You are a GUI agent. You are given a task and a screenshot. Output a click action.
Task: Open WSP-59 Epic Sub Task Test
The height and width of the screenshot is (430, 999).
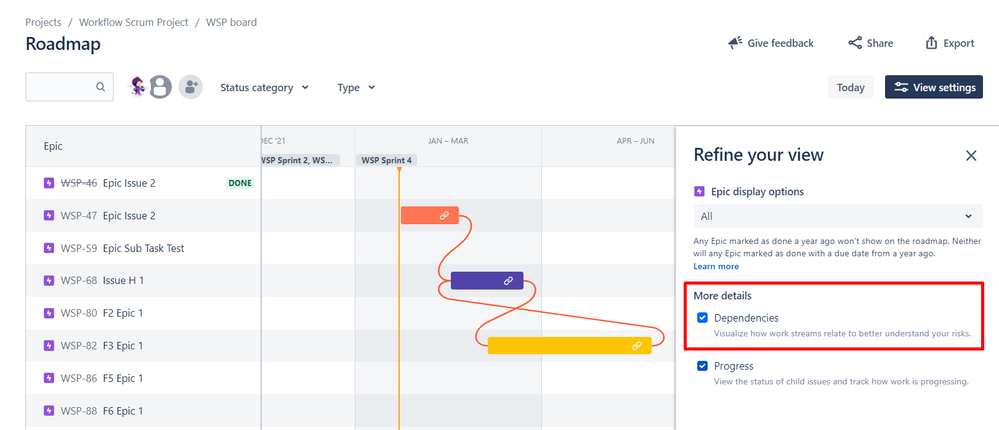coord(143,248)
